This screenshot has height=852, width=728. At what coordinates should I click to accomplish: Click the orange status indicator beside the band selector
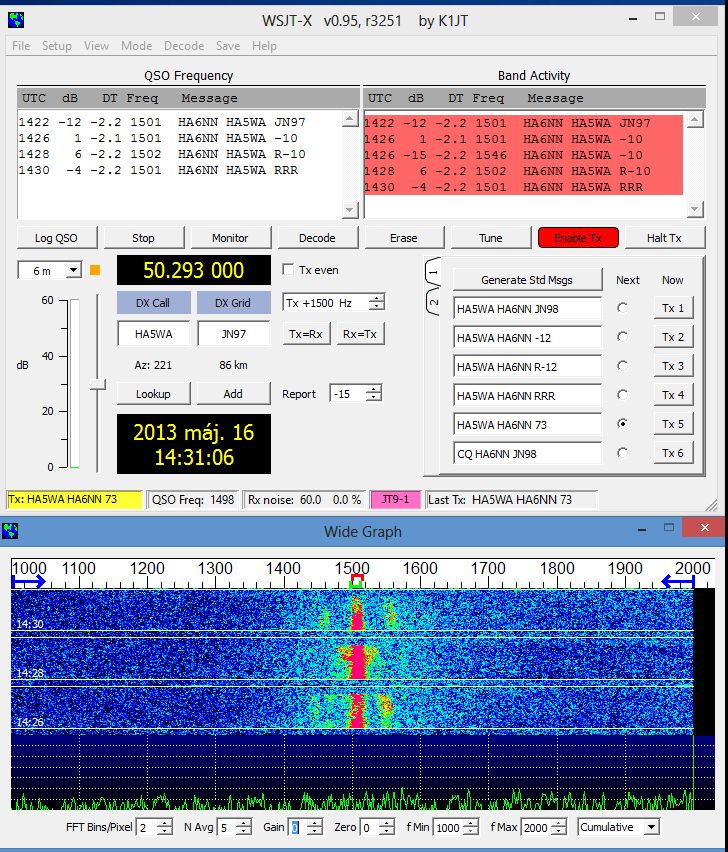click(95, 270)
